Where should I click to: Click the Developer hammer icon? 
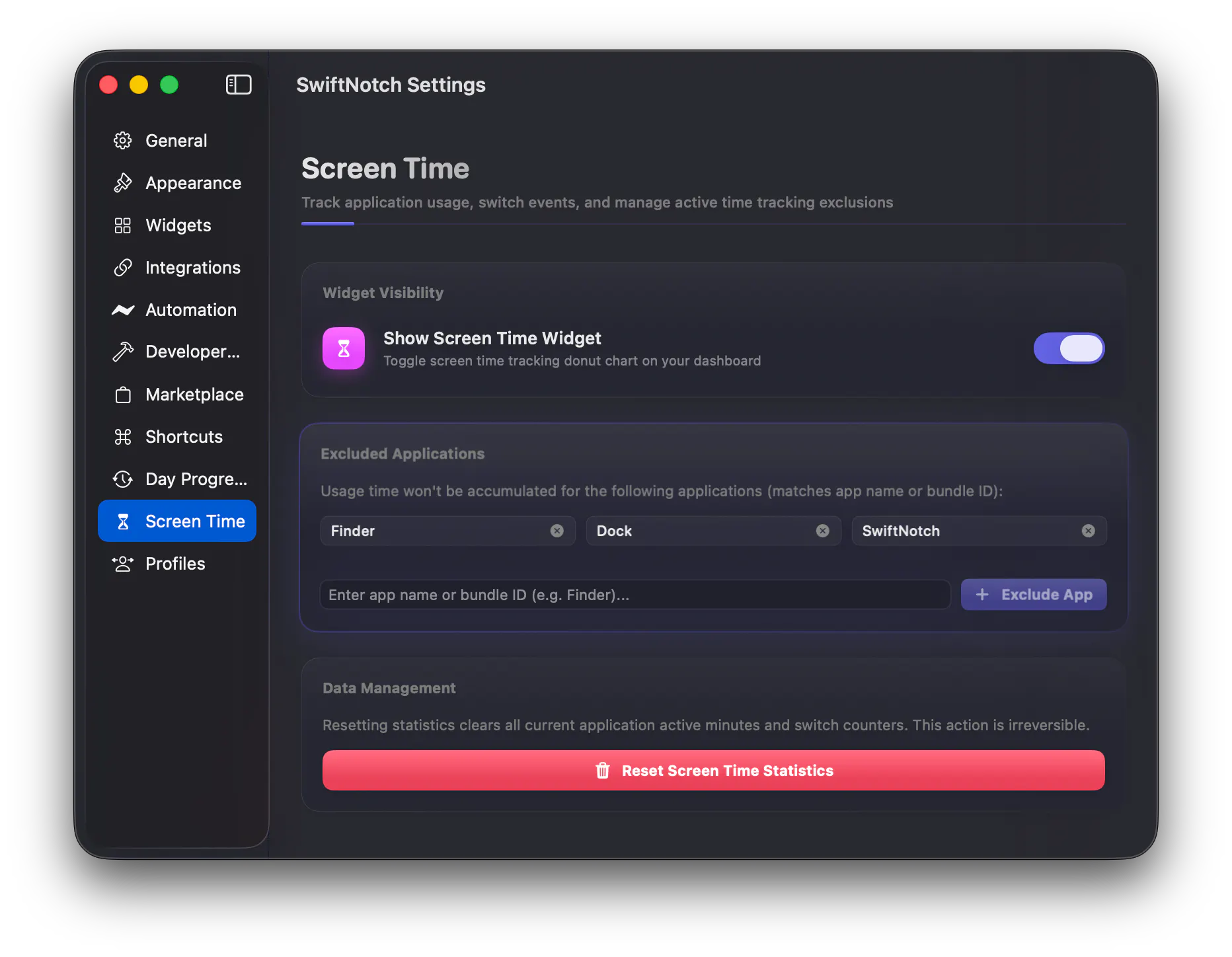(x=123, y=352)
